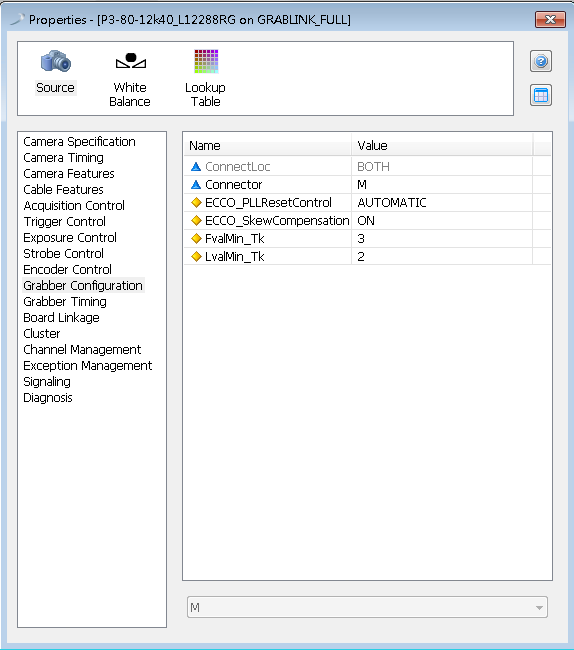This screenshot has height=650, width=574.
Task: Click the help question mark button
Action: tap(541, 61)
